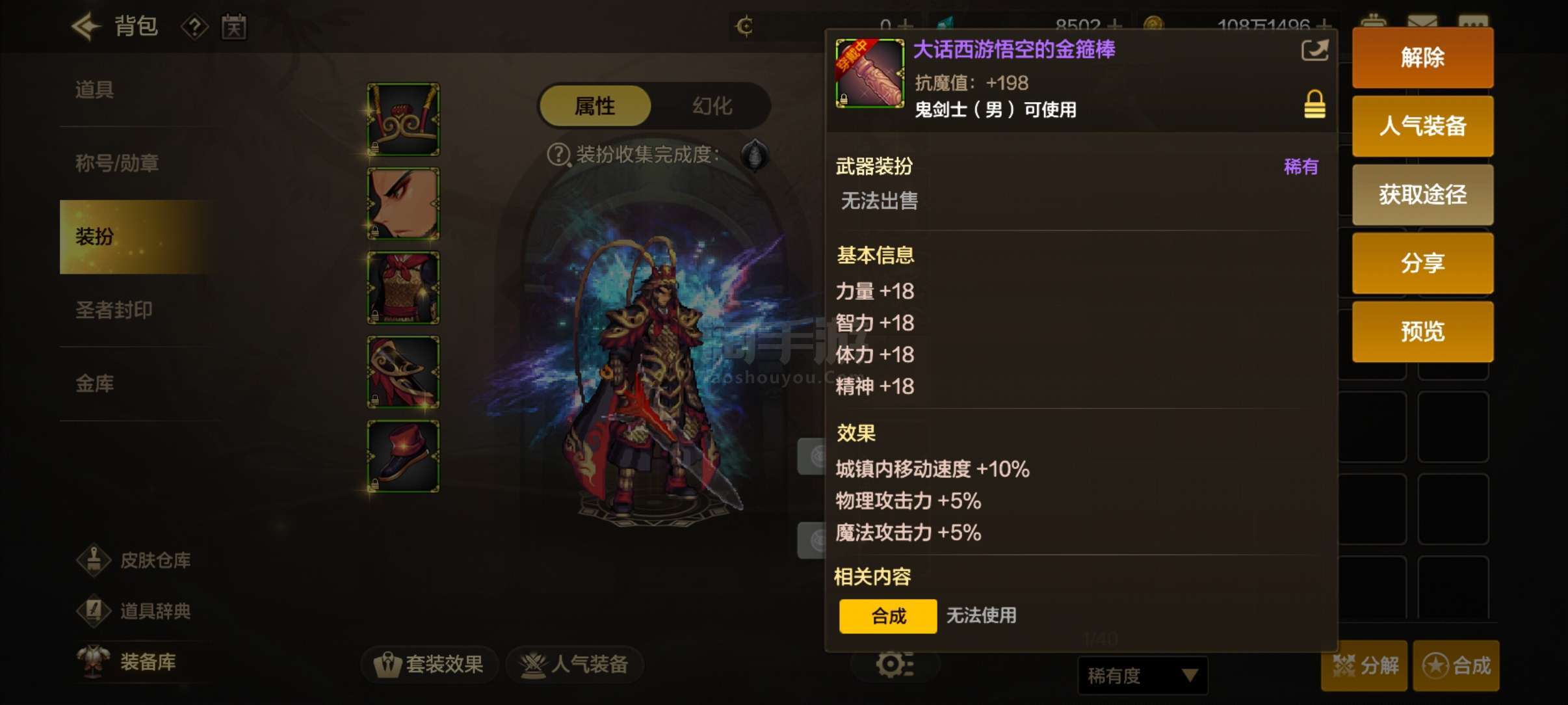The width and height of the screenshot is (1568, 705).
Task: Click the yellow 合成 button under 相关内容
Action: click(x=888, y=616)
